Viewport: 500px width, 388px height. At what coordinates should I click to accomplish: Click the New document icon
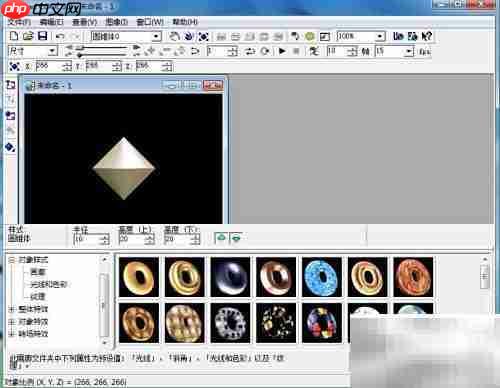pyautogui.click(x=14, y=36)
